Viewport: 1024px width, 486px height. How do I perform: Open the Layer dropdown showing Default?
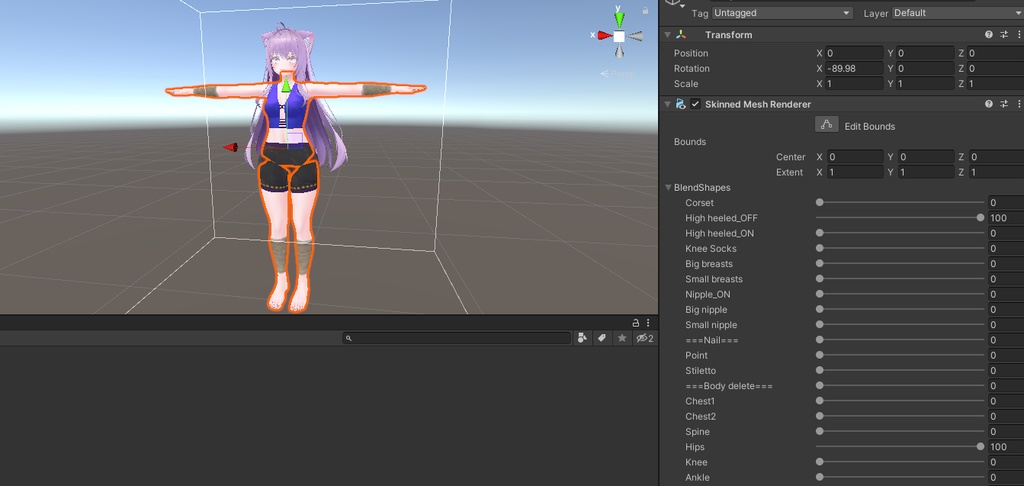pos(957,13)
